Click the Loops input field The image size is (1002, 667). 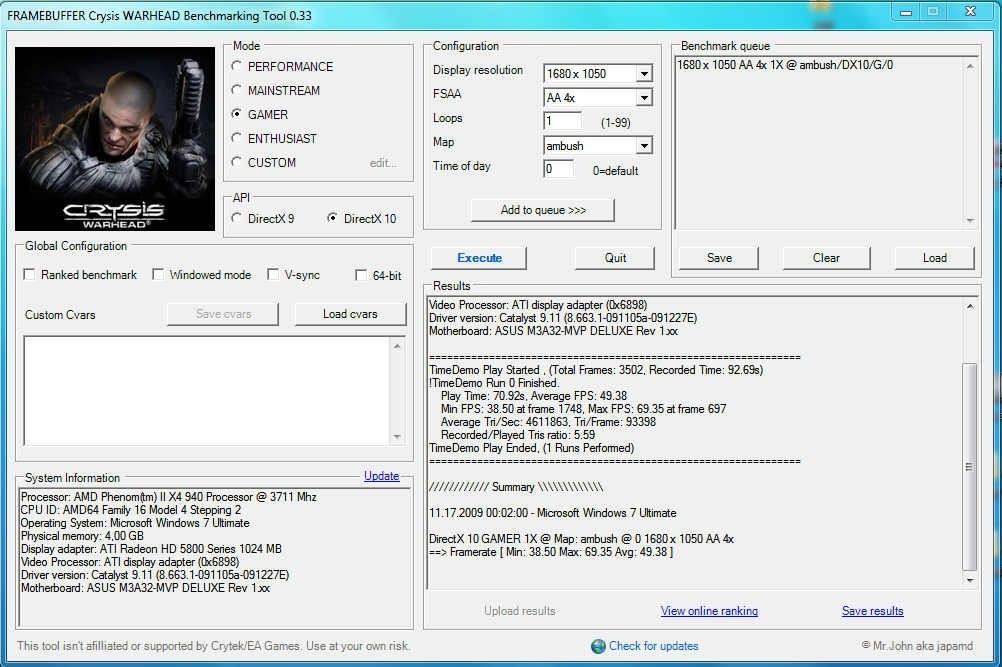point(562,121)
